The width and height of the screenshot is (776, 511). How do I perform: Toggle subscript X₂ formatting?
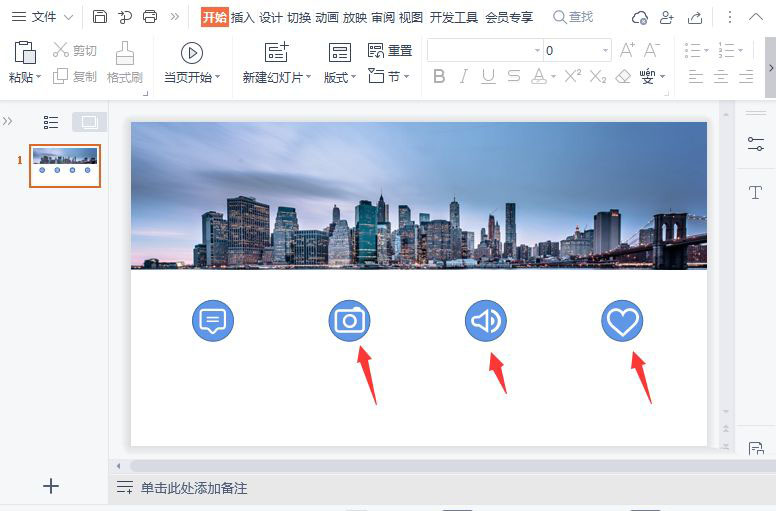[x=598, y=77]
